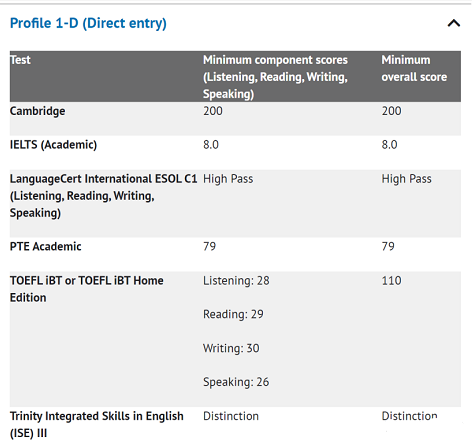Select the PTE Academic overall score 79
This screenshot has width=472, height=446.
pyautogui.click(x=388, y=247)
